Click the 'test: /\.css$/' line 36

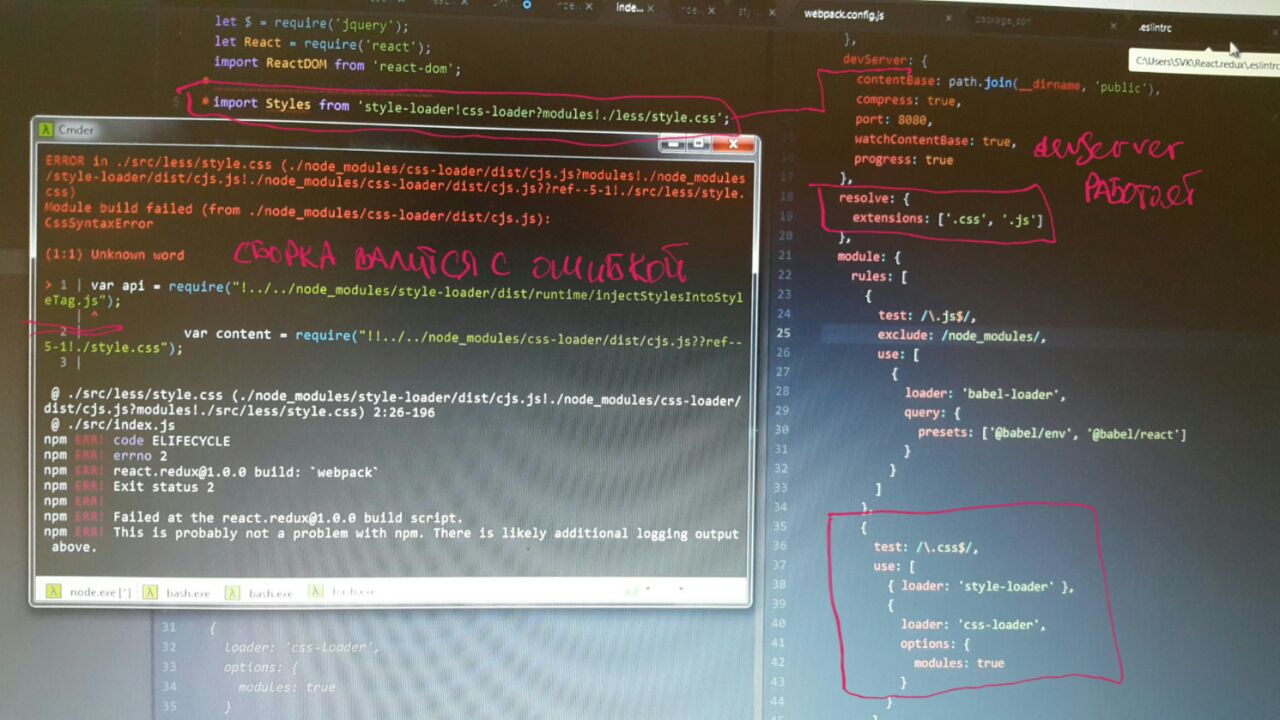tap(925, 547)
